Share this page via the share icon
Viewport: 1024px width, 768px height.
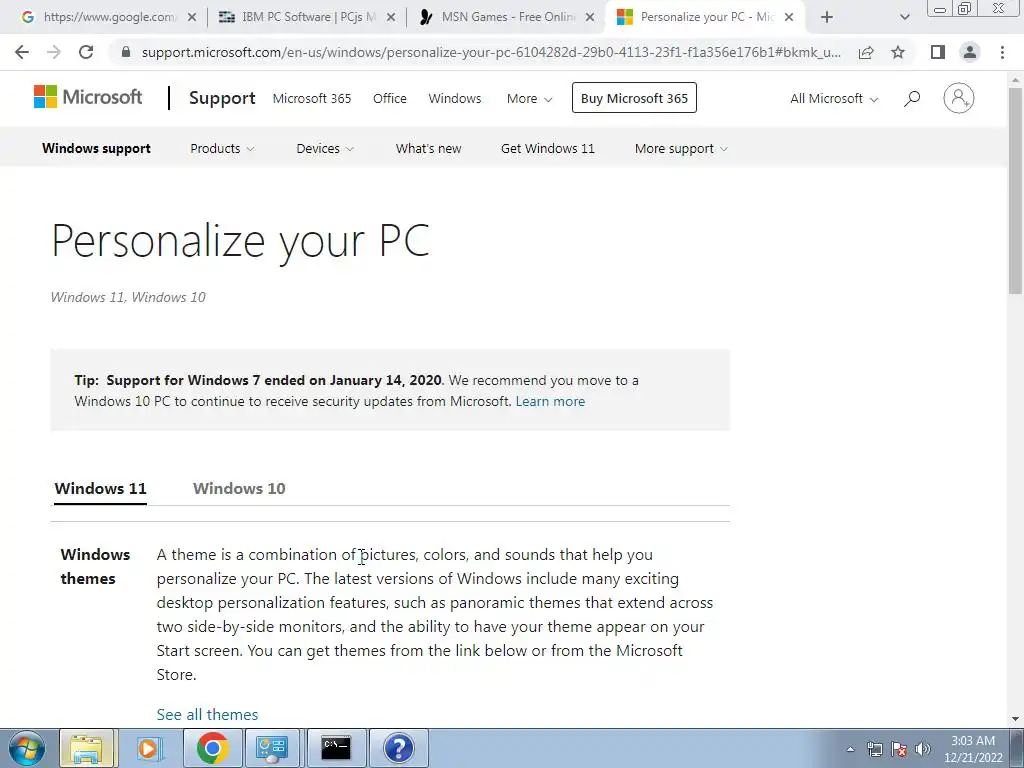(866, 52)
